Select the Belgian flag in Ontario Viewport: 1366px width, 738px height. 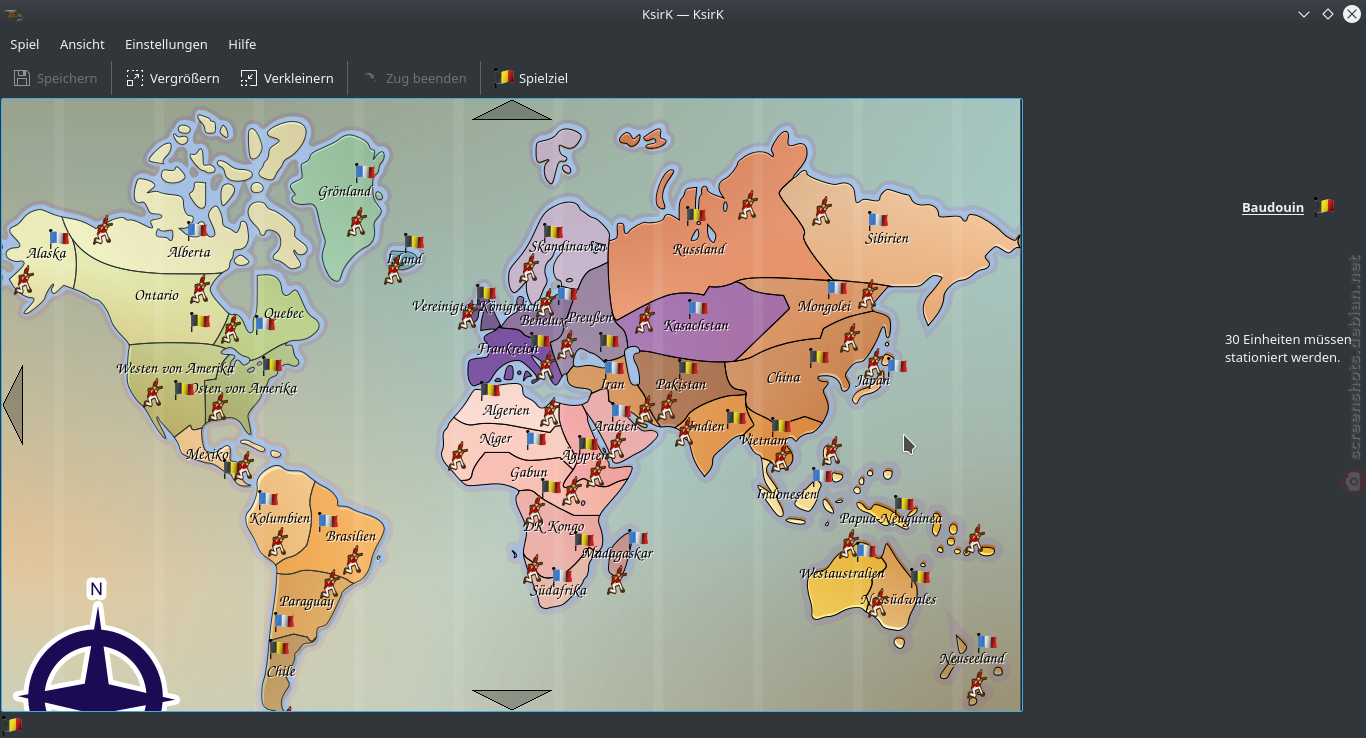pyautogui.click(x=200, y=321)
